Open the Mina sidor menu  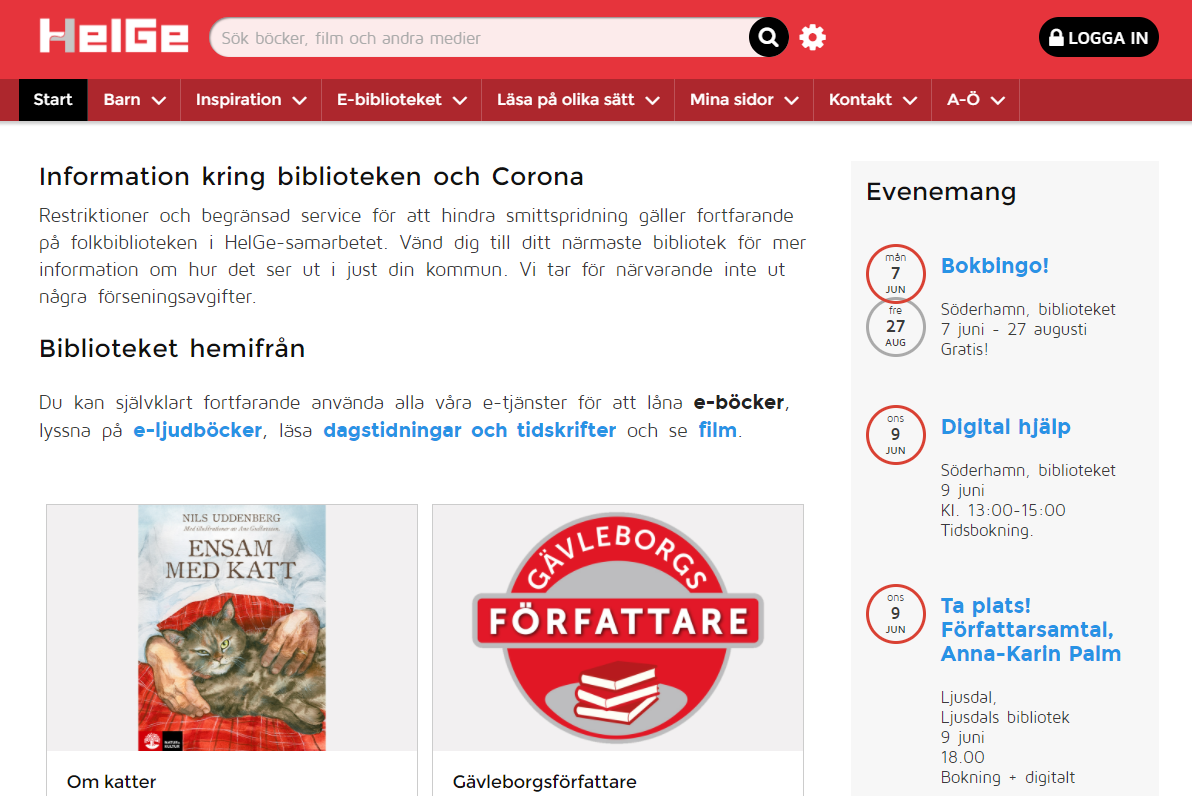click(743, 100)
